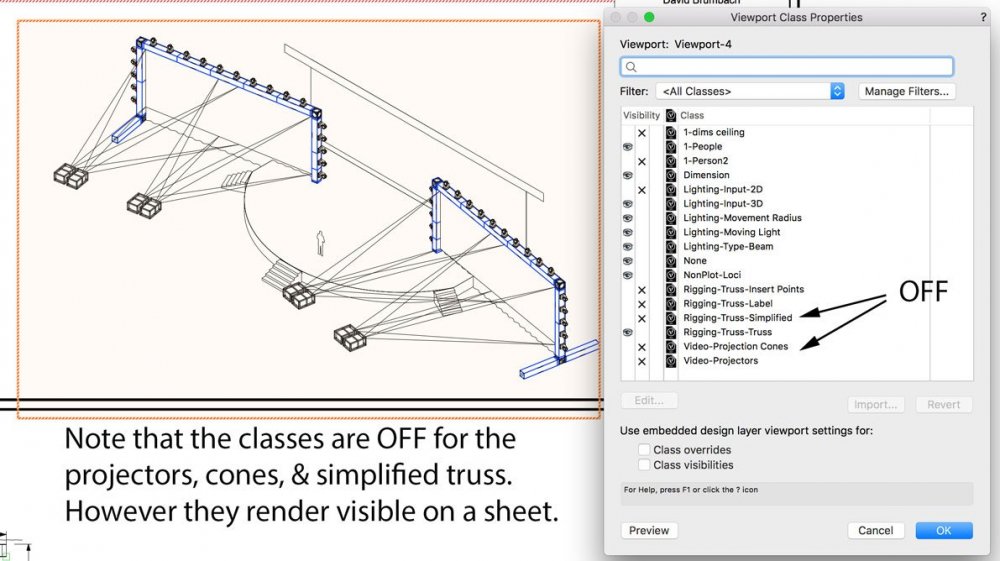The height and width of the screenshot is (561, 1000).
Task: Click the class icon beside Video-Projection Cones
Action: click(x=671, y=347)
